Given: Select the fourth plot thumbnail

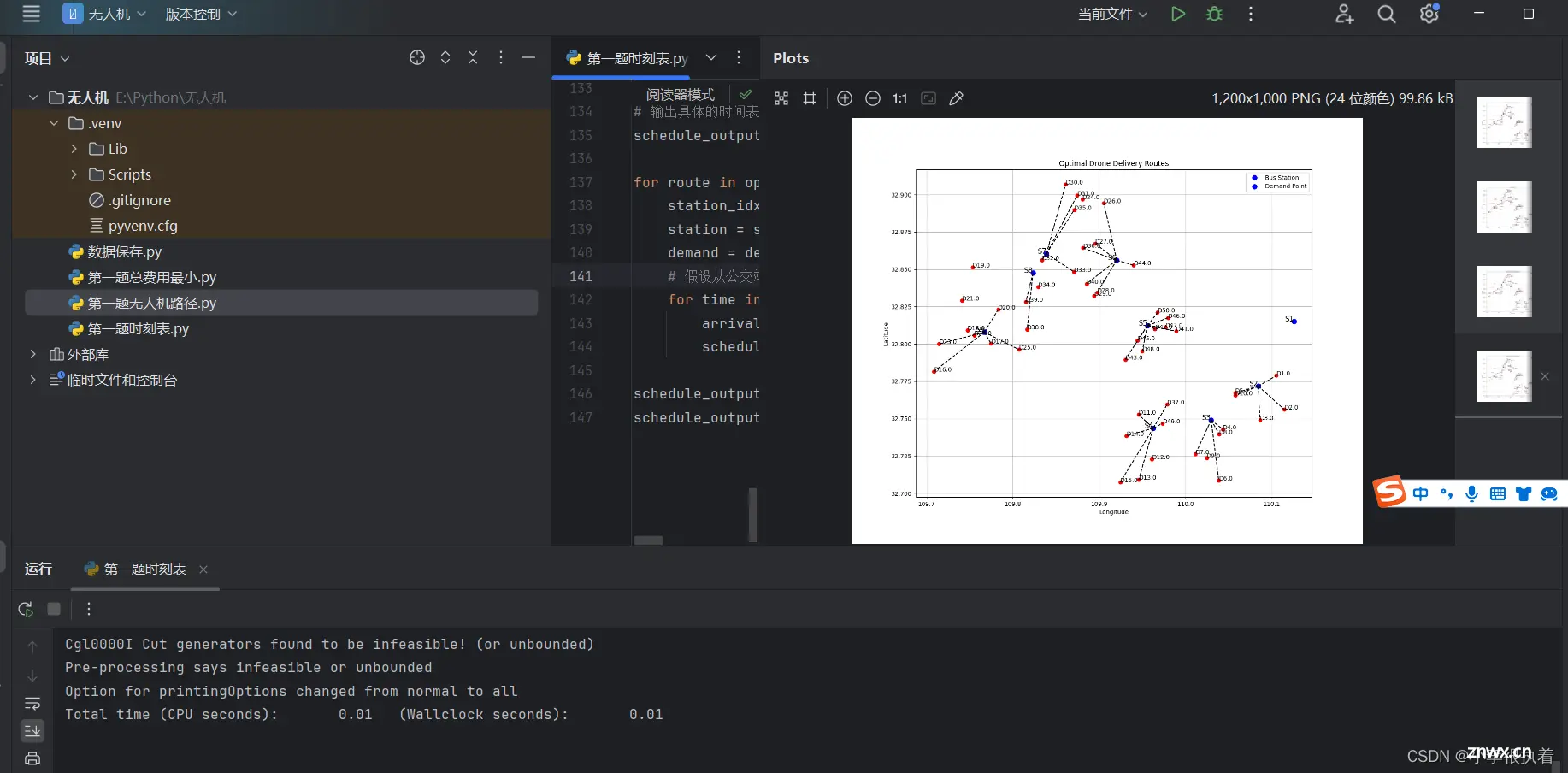Looking at the screenshot, I should tap(1504, 376).
